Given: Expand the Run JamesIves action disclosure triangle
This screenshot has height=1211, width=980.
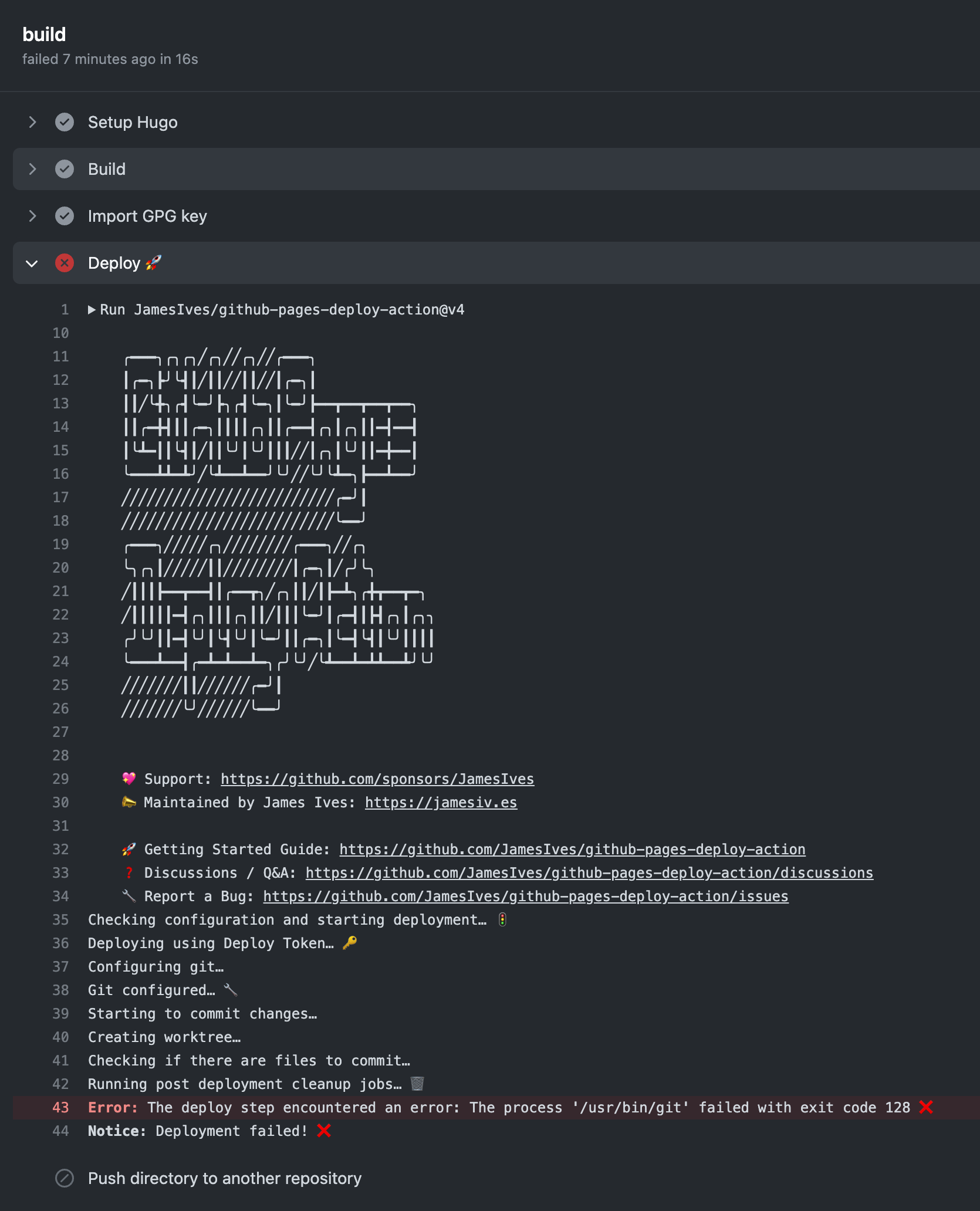Looking at the screenshot, I should [x=92, y=310].
